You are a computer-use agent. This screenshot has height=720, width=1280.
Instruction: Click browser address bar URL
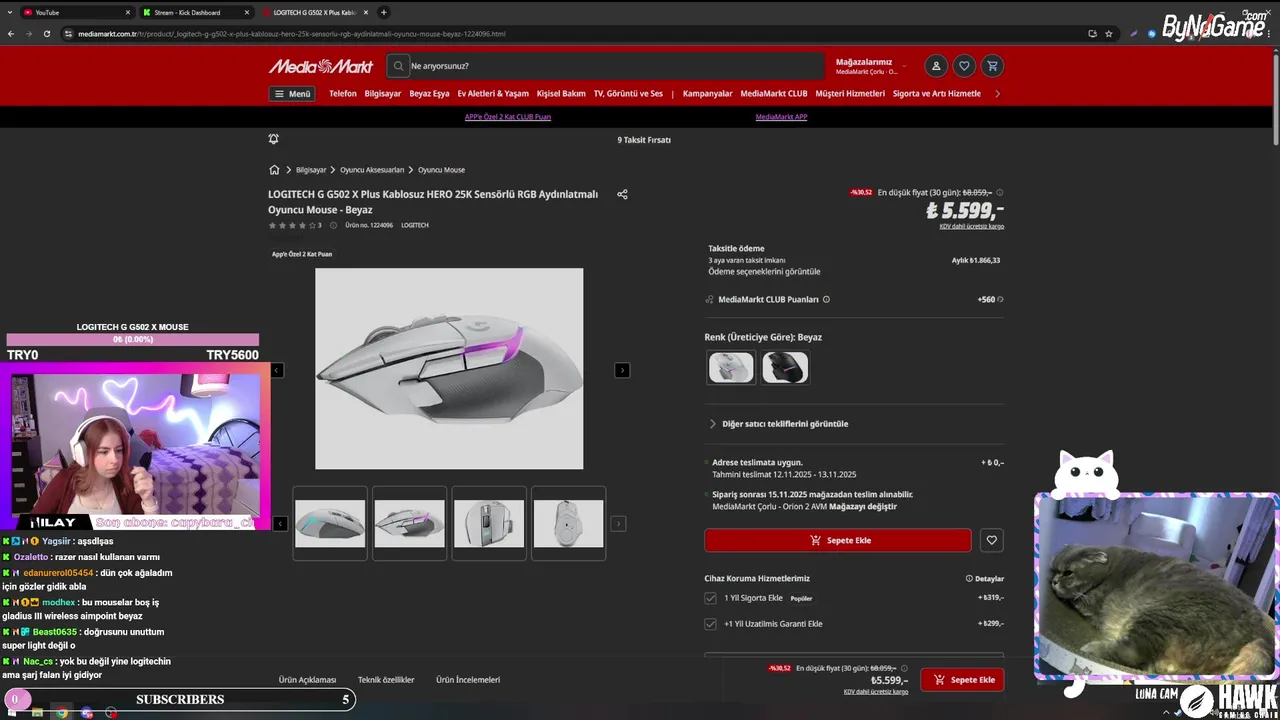291,33
